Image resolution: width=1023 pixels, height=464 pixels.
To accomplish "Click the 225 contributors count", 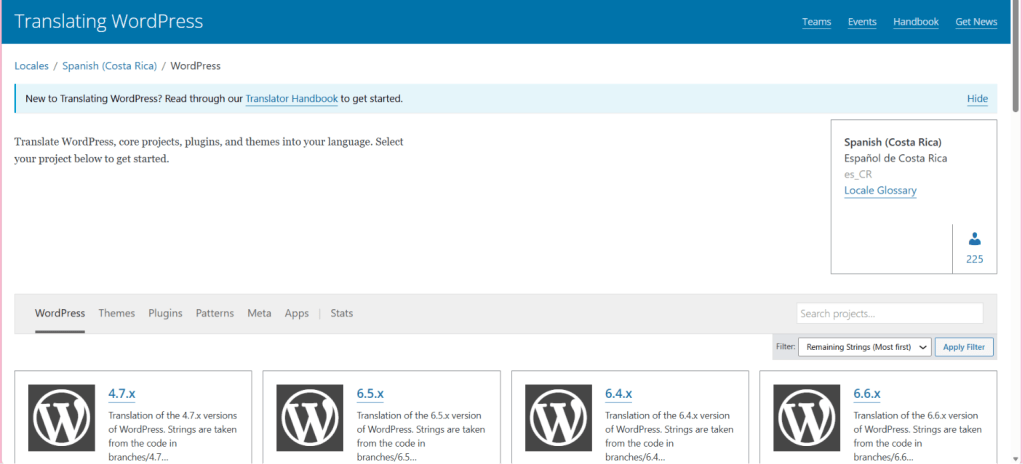I will pos(975,259).
